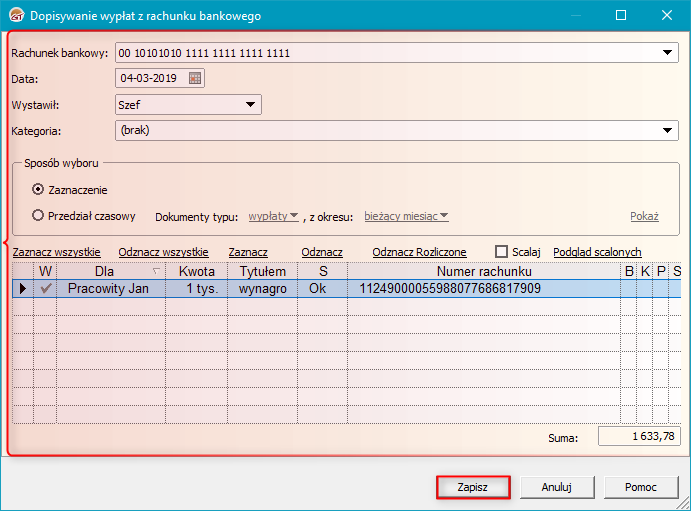Toggle the checkmark for Pracowity Jan row

click(x=45, y=289)
